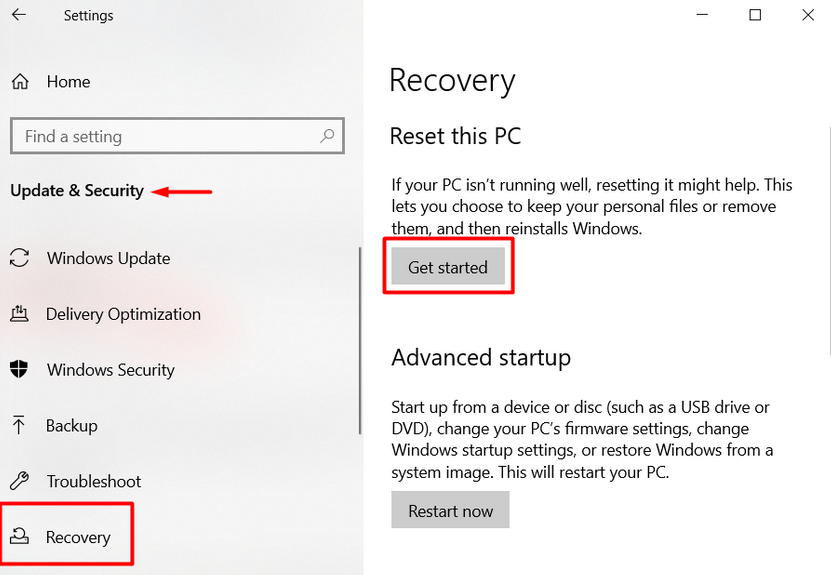Image resolution: width=831 pixels, height=575 pixels.
Task: Click the Recovery icon in sidebar
Action: click(19, 538)
